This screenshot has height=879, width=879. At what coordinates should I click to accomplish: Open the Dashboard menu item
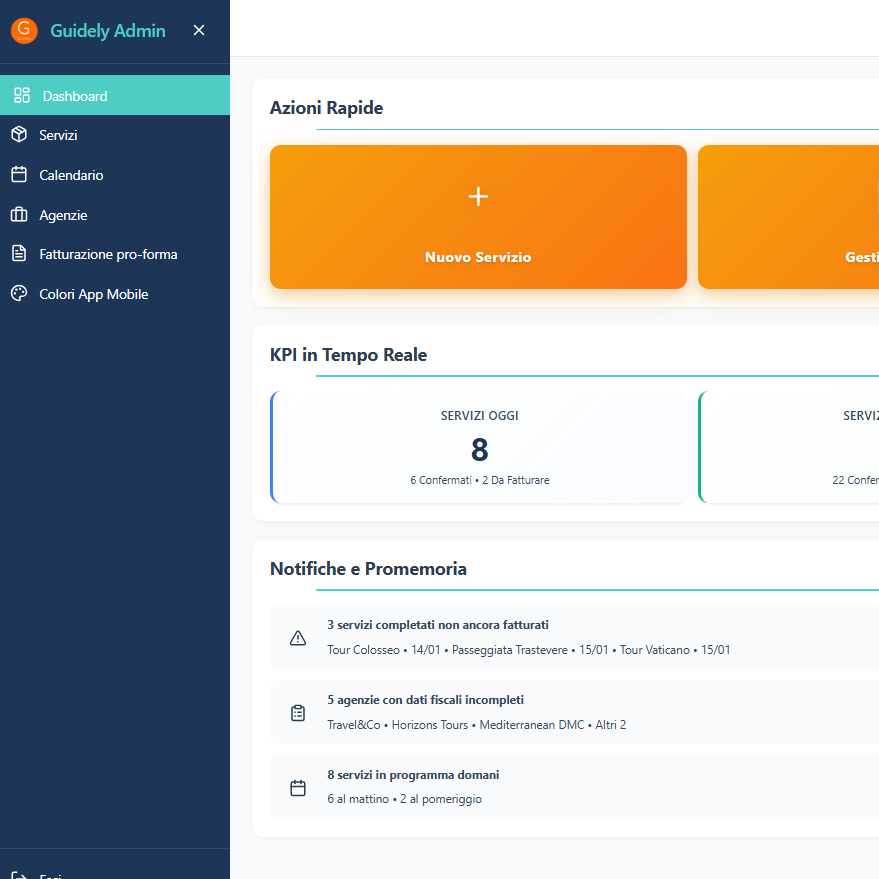coord(115,95)
